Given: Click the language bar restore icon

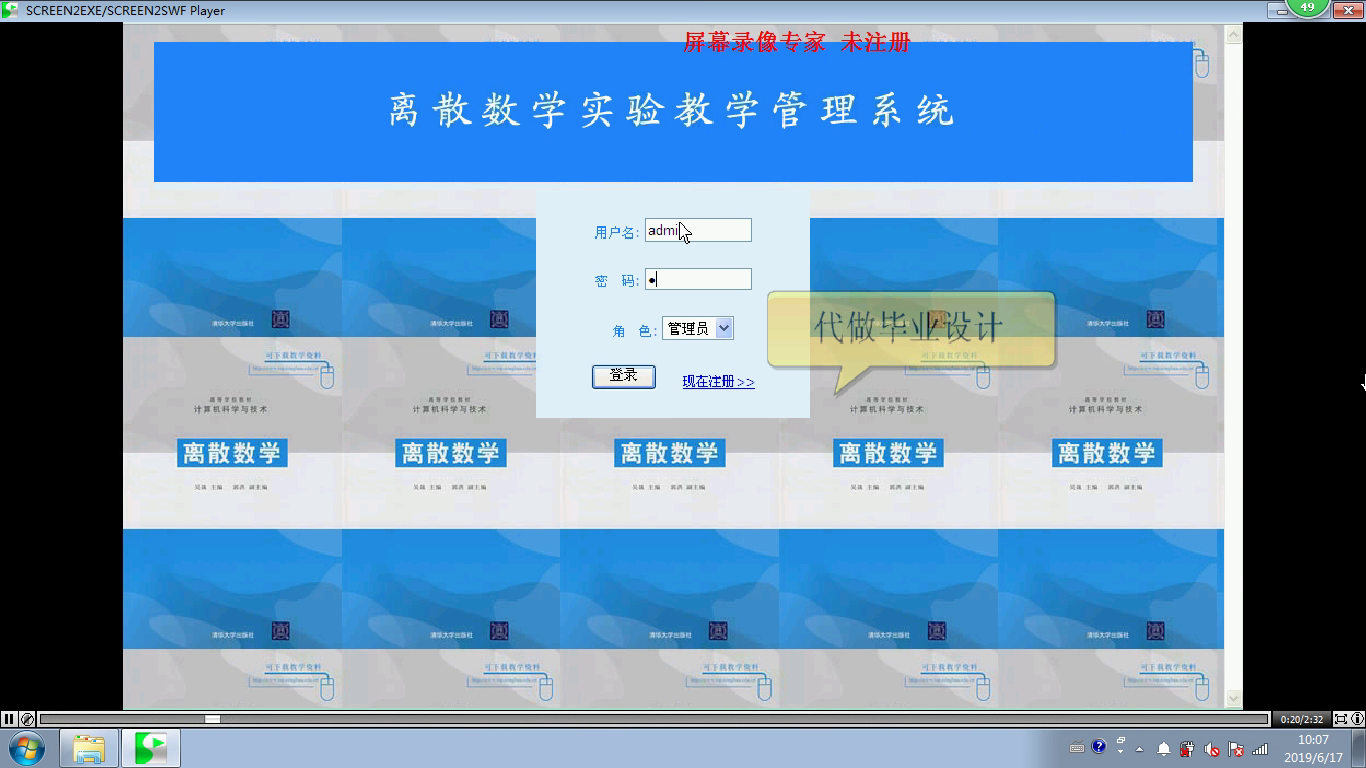Looking at the screenshot, I should (x=1121, y=741).
